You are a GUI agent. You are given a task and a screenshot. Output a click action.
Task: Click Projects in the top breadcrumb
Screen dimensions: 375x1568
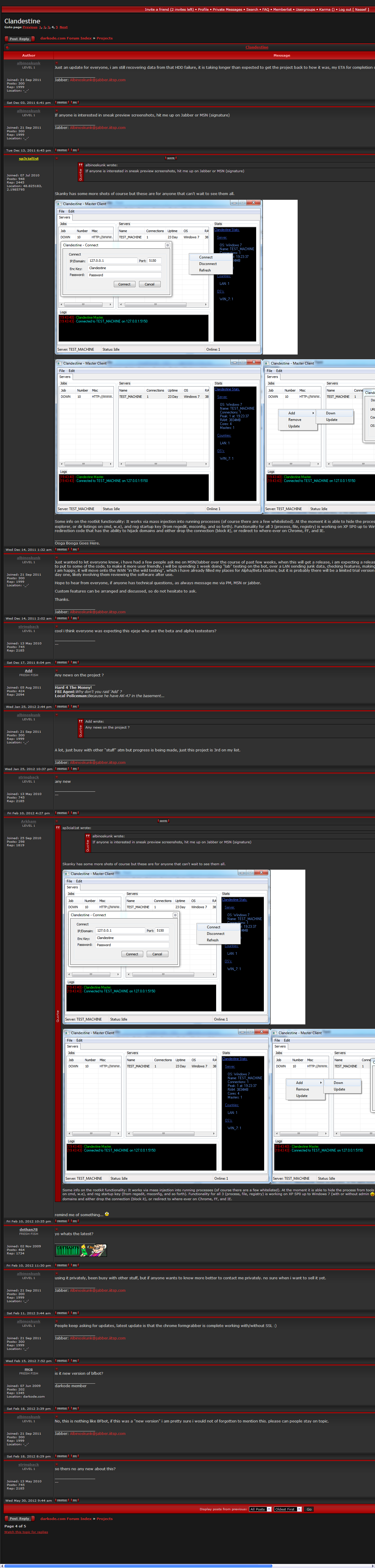105,38
